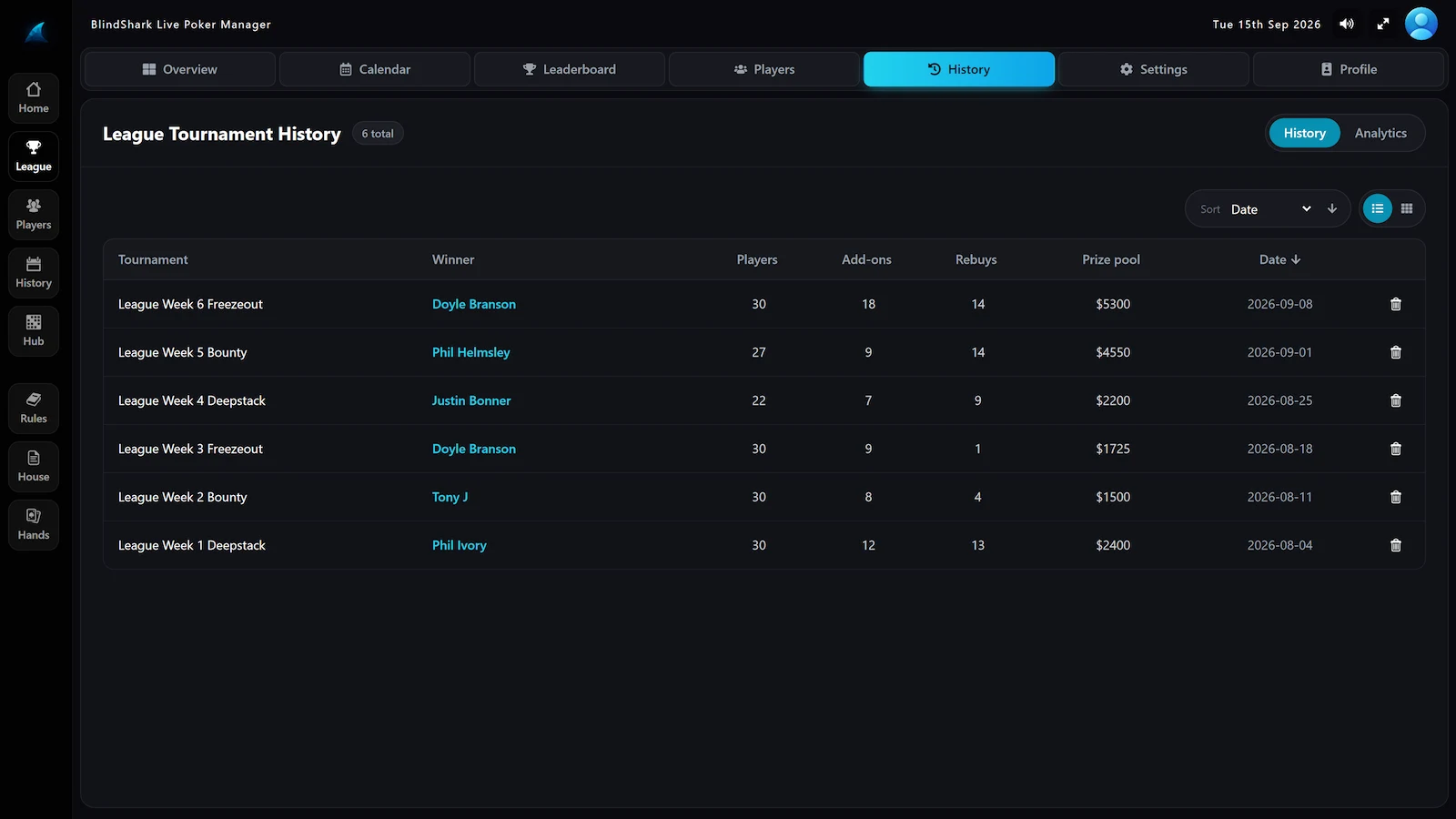Screen dimensions: 1456x819
Task: Open the Hands sidebar item
Action: point(34,525)
